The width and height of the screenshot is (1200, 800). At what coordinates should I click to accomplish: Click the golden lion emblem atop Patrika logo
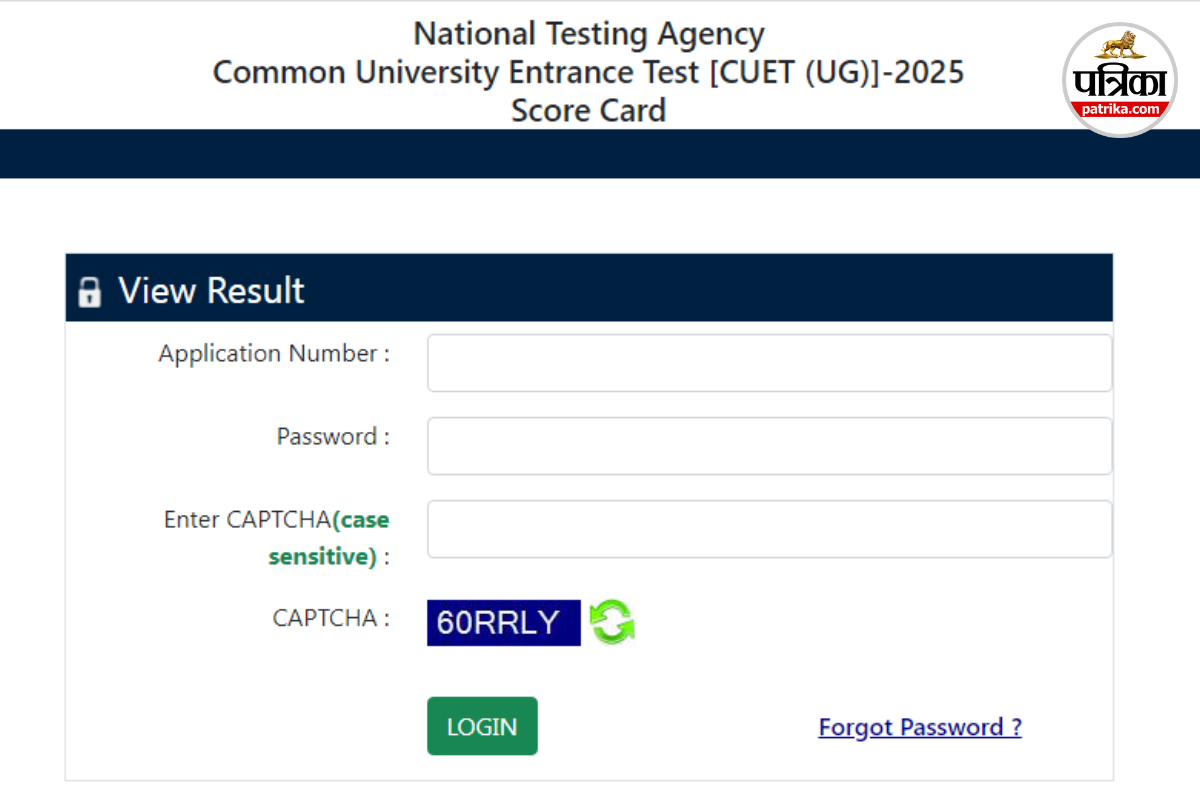(x=1119, y=46)
